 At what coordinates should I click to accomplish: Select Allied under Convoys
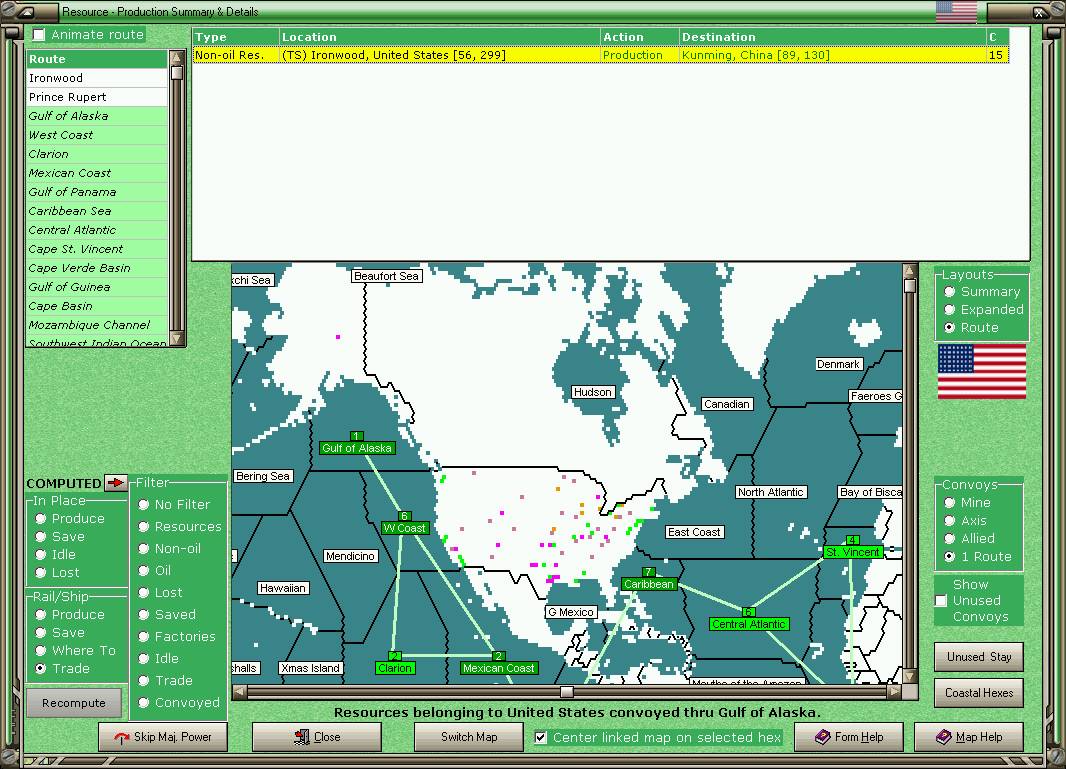coord(950,539)
